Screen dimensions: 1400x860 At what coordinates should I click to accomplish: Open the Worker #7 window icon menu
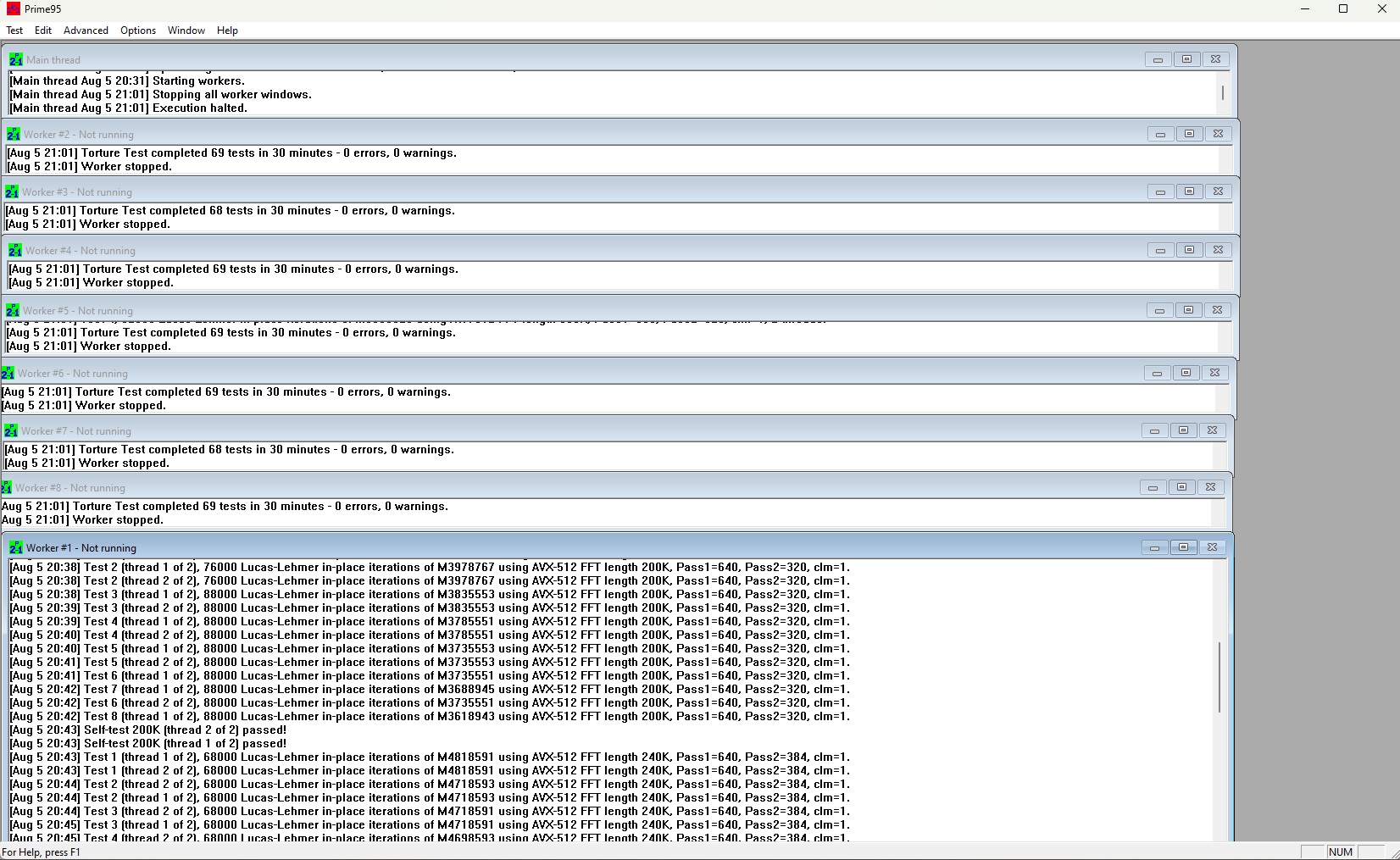pyautogui.click(x=11, y=430)
